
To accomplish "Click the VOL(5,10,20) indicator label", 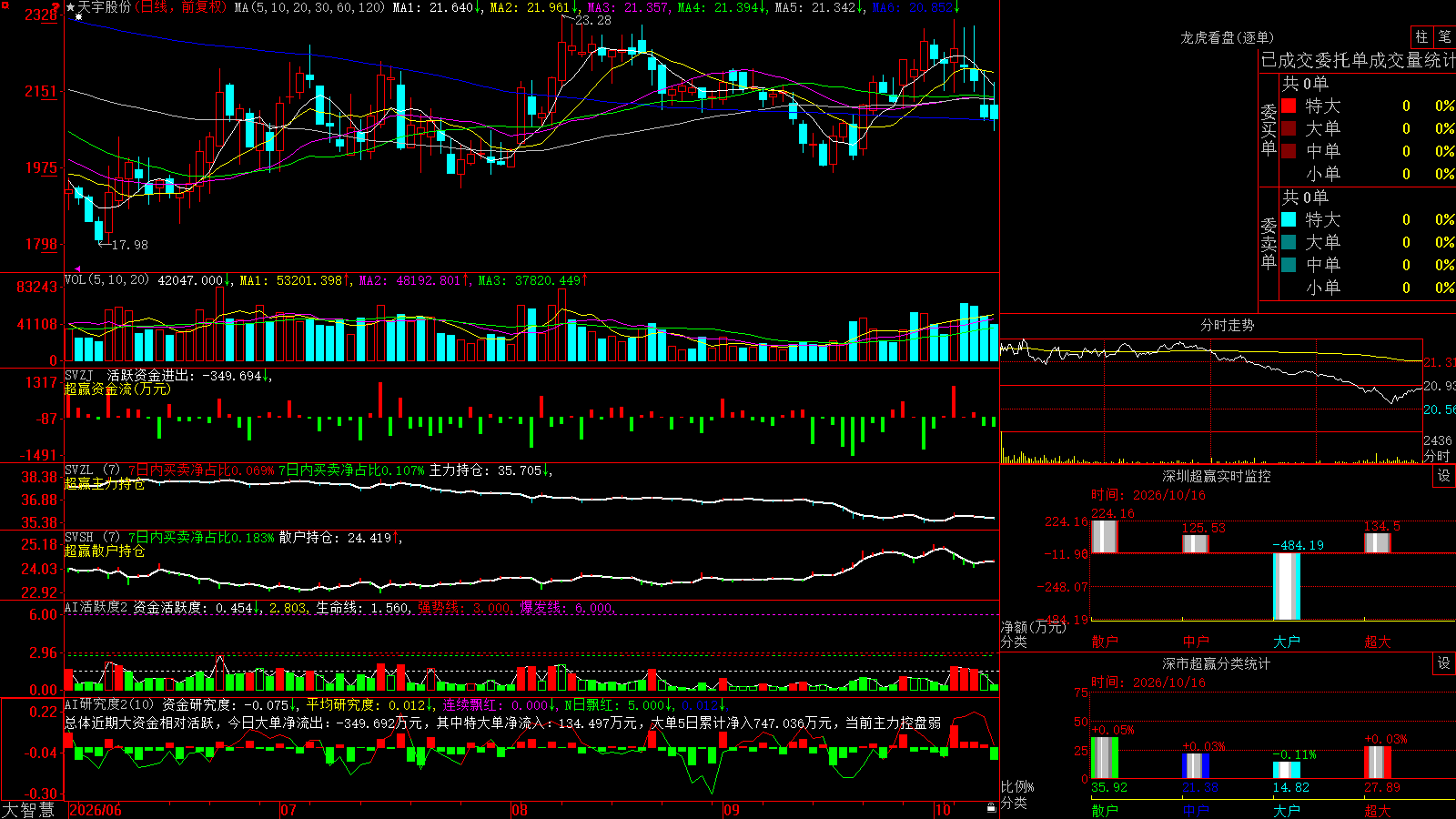I will (106, 279).
